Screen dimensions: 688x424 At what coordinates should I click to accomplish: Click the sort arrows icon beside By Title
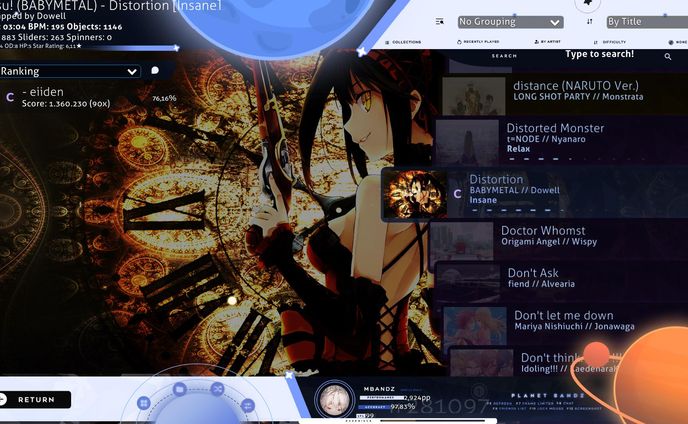(590, 22)
